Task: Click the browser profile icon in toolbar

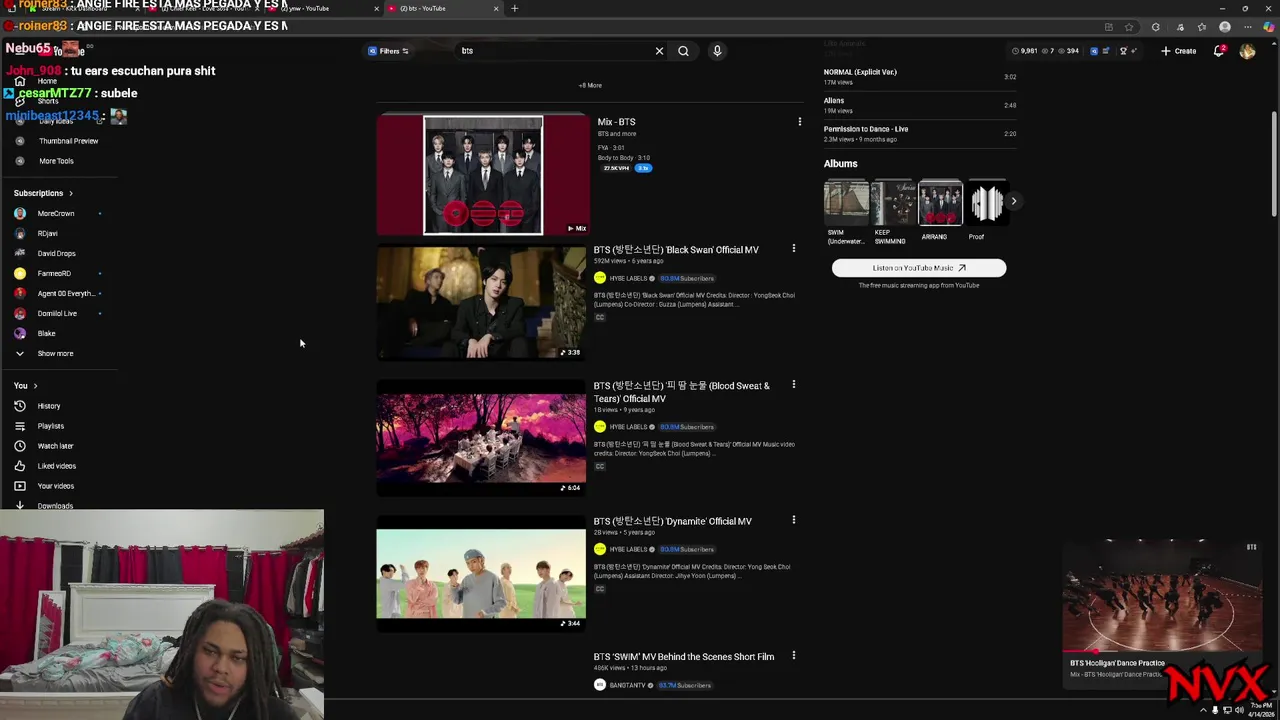Action: pos(1225,27)
